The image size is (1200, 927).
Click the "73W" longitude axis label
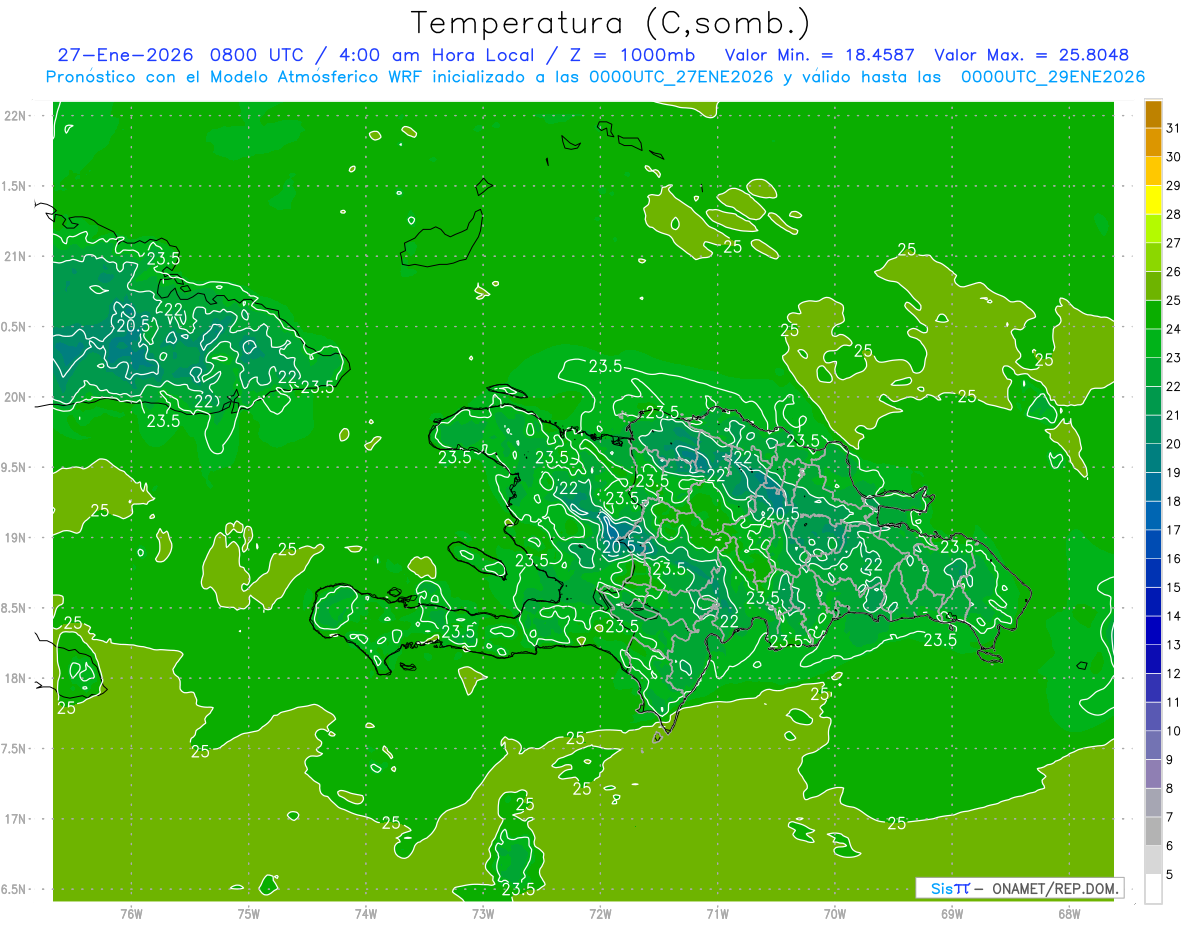483,913
